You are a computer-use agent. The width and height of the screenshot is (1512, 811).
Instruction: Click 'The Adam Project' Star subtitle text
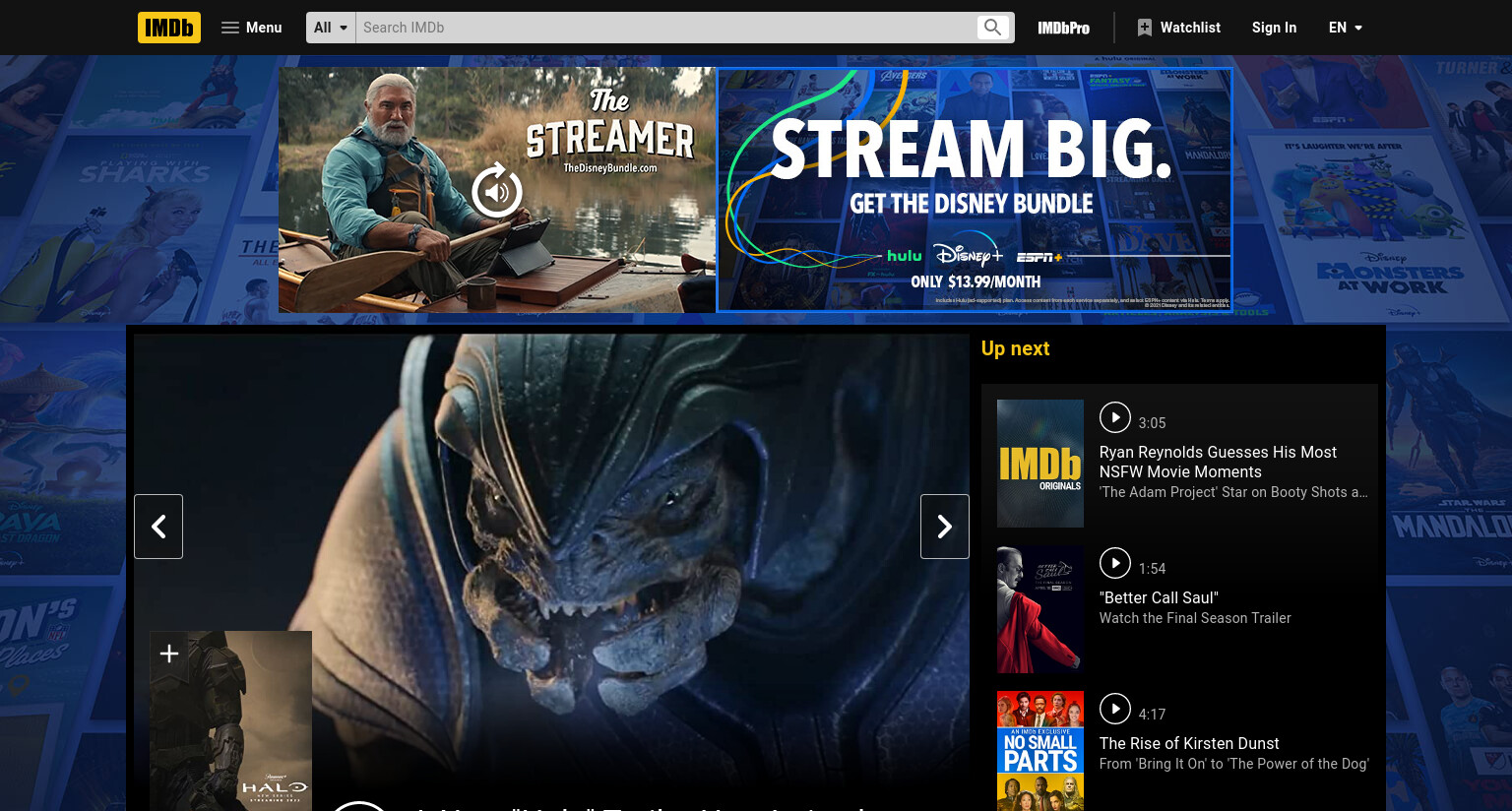[1233, 492]
